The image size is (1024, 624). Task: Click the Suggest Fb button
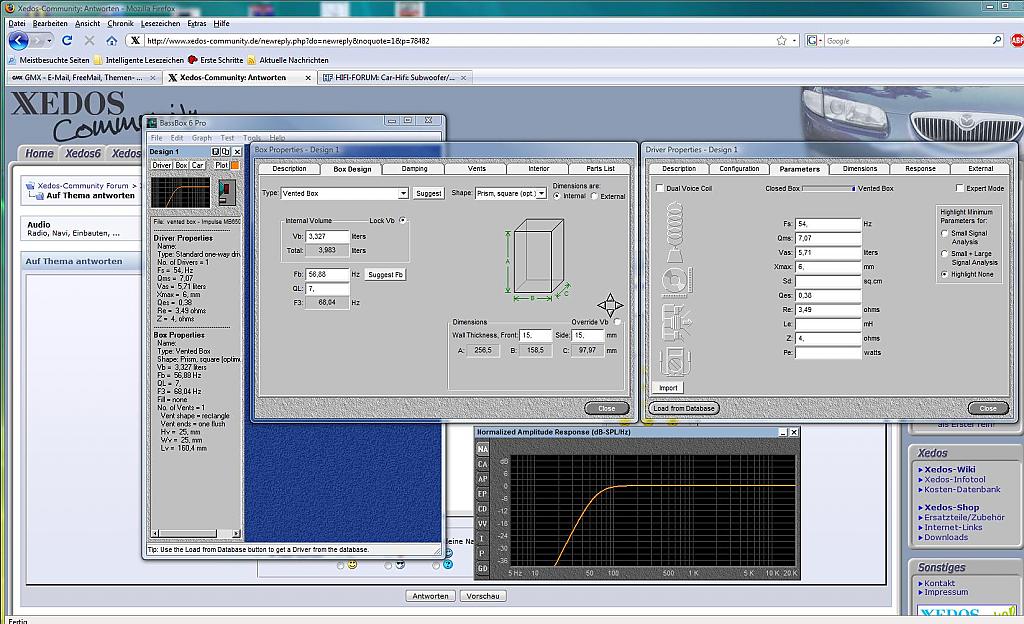pyautogui.click(x=385, y=274)
